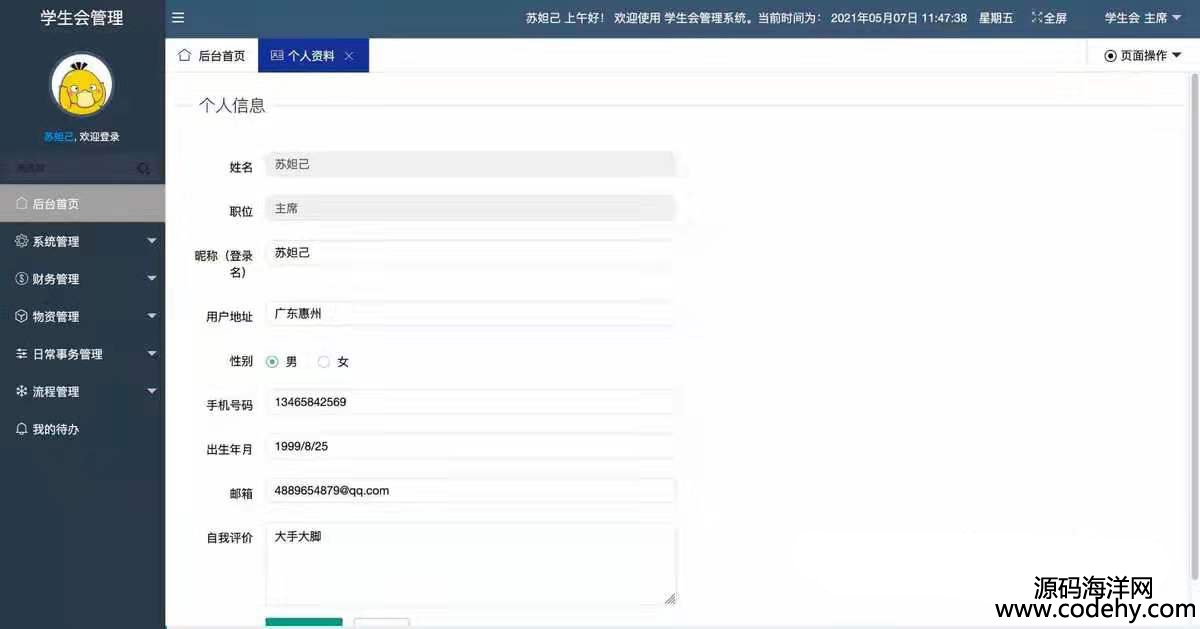Click the 用户地址 field with 广东惠州
Screen dimensions: 1200x629
[470, 314]
